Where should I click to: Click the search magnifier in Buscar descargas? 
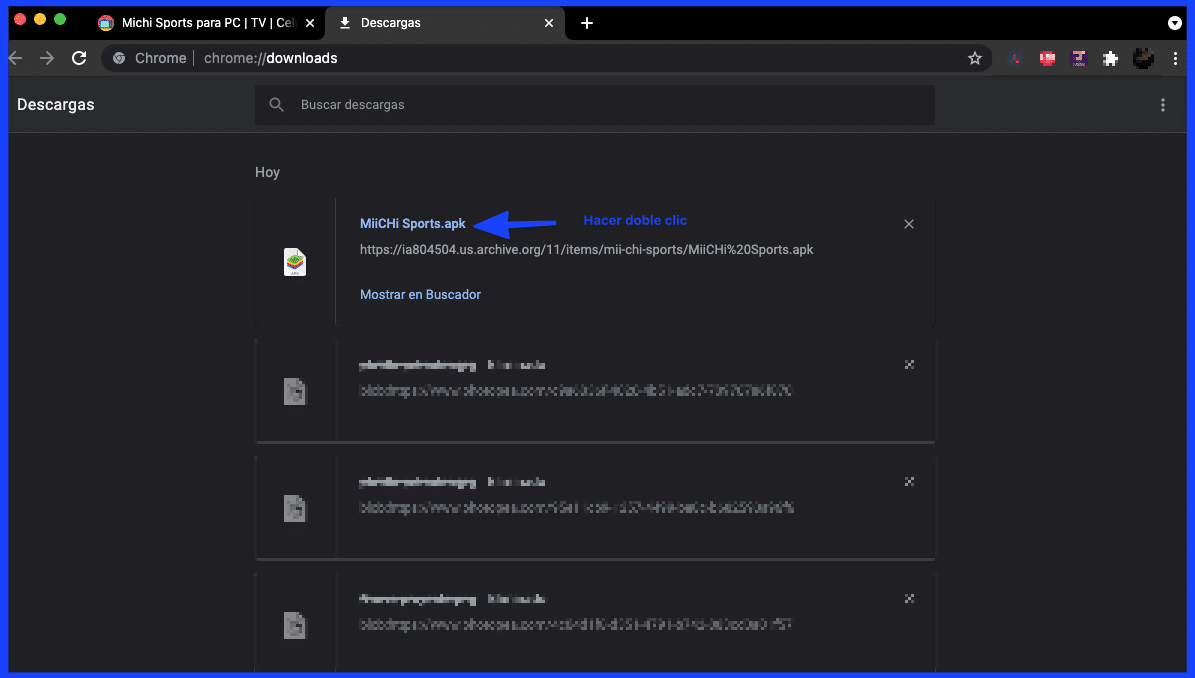pyautogui.click(x=276, y=104)
